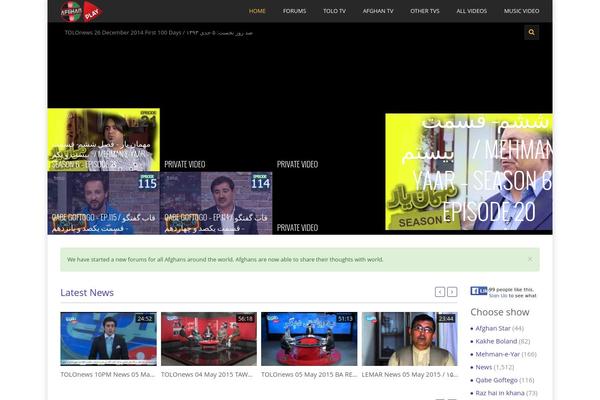
Task: Open the FORUMS menu item
Action: [x=294, y=11]
